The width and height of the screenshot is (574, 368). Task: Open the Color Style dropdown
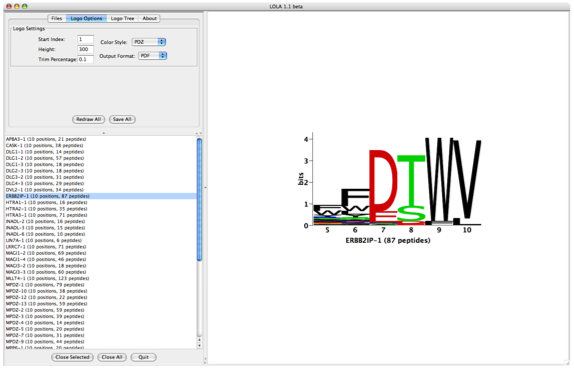tap(149, 42)
